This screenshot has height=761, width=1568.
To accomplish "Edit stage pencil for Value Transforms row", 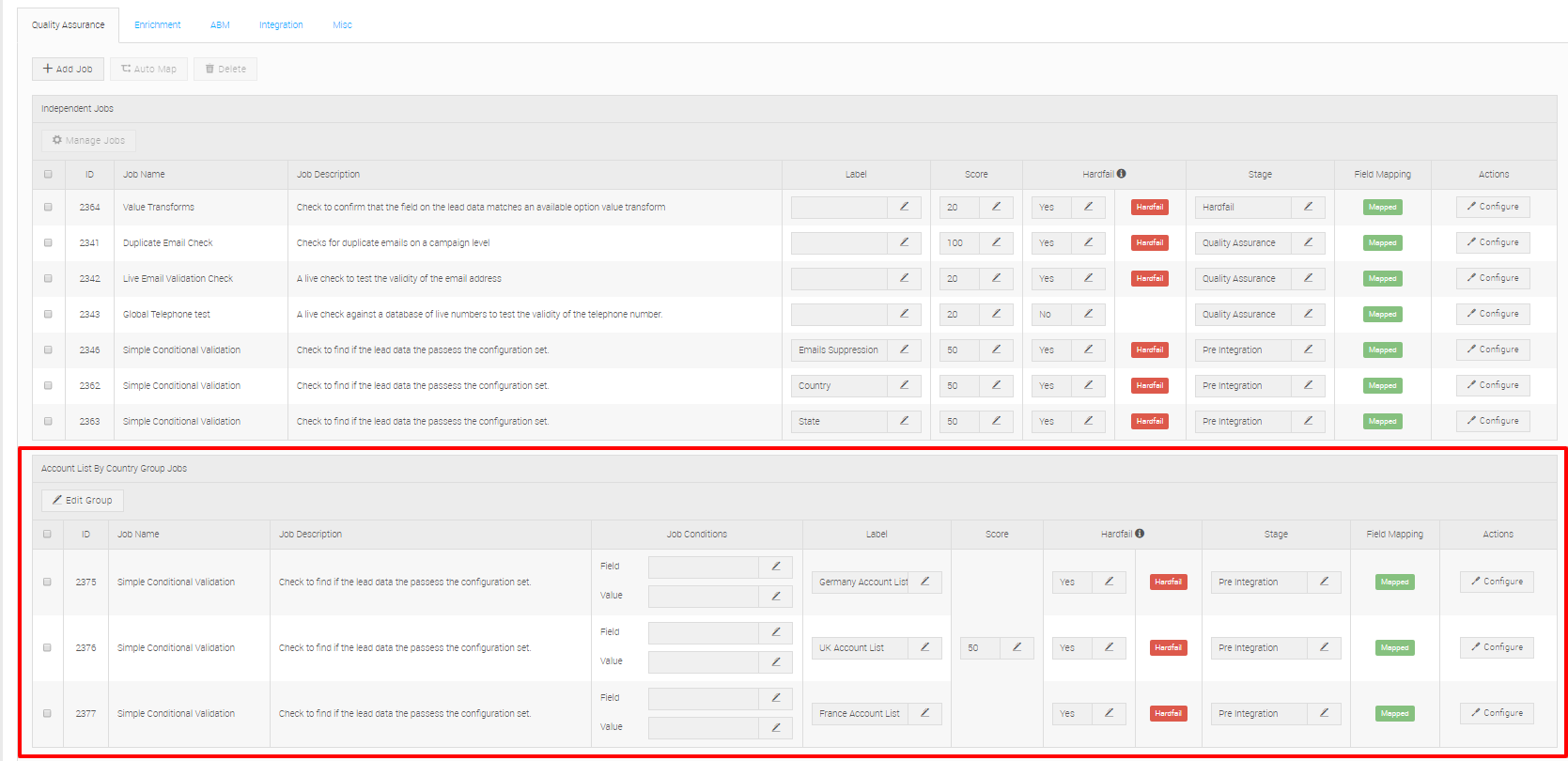I will click(x=1308, y=207).
